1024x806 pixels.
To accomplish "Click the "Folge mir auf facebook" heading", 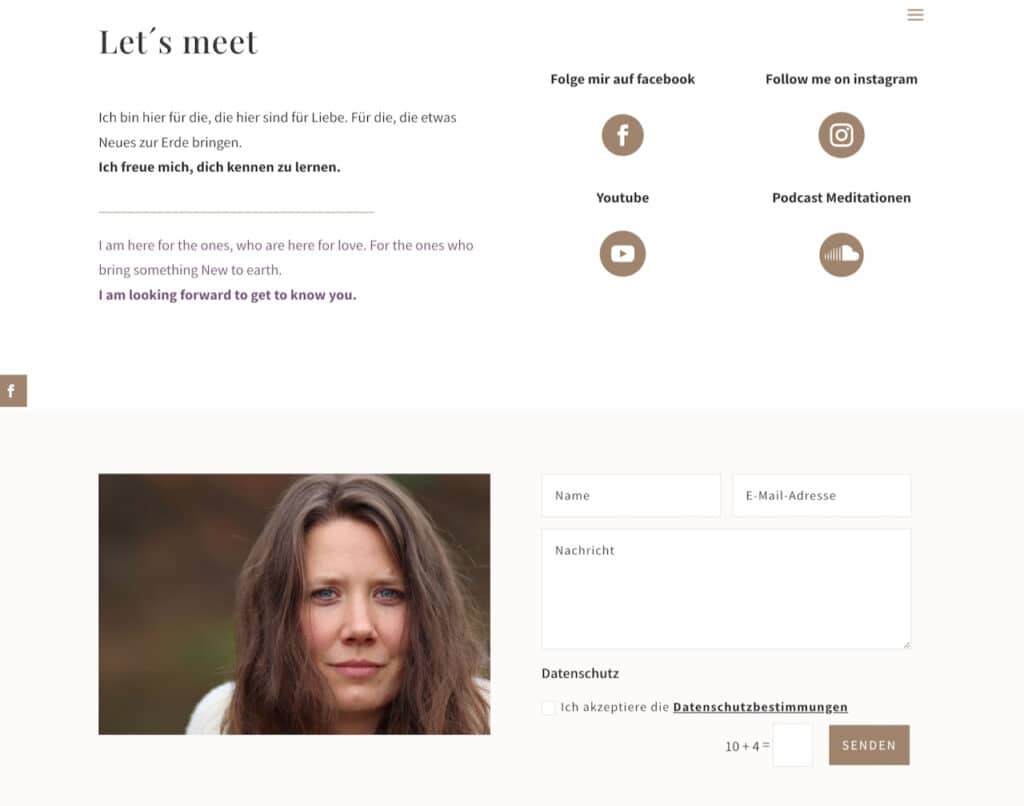I will [x=622, y=79].
